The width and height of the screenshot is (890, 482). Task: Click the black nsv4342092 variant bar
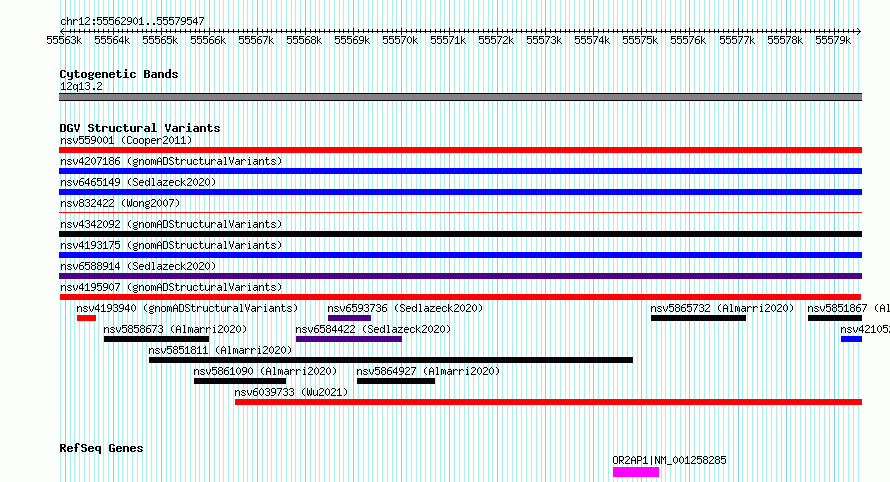[x=460, y=234]
